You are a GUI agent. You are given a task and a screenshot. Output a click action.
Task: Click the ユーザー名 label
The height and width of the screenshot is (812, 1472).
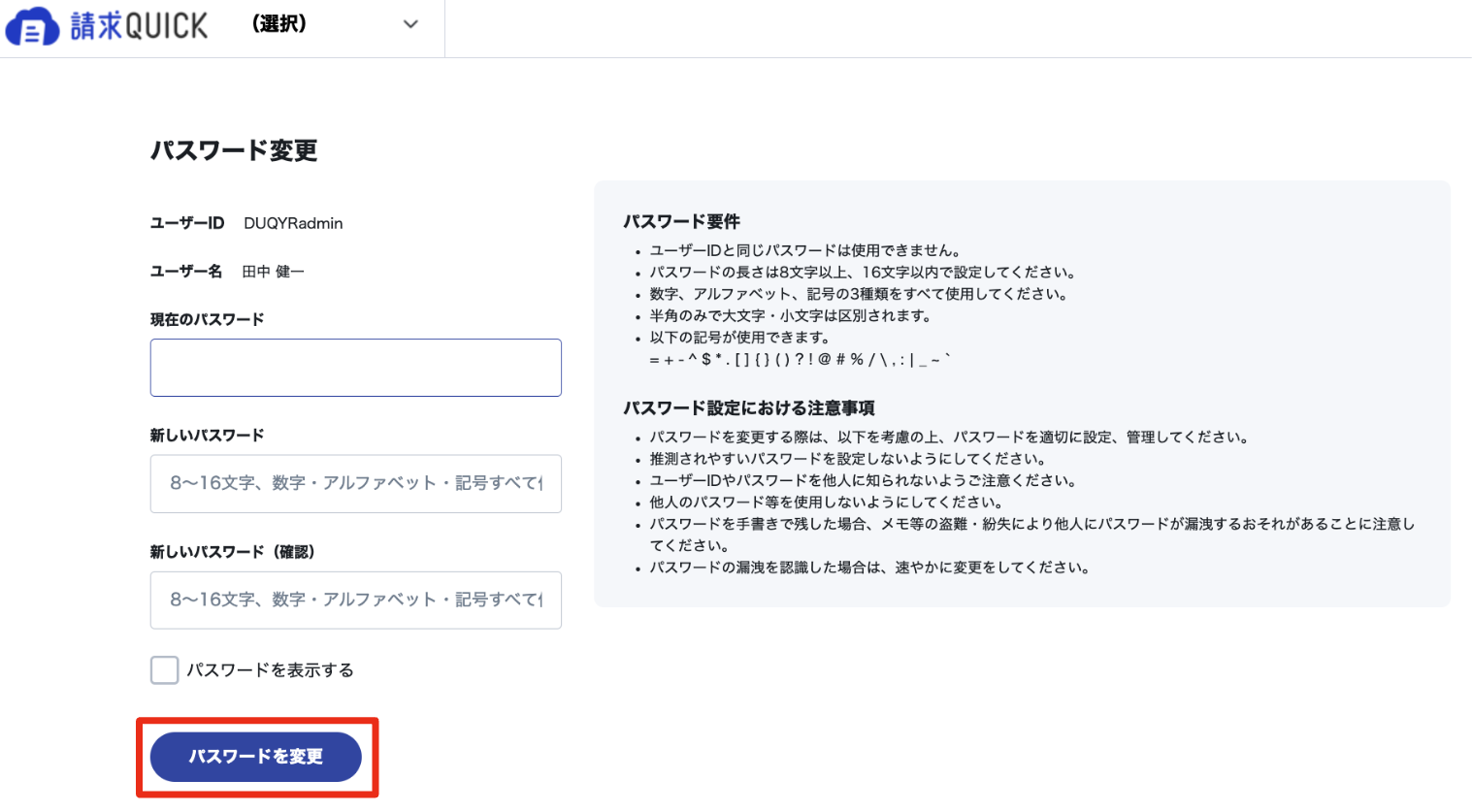tap(186, 272)
